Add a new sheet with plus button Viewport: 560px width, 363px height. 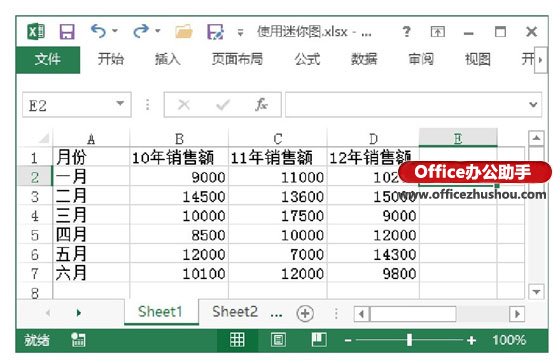tap(305, 313)
